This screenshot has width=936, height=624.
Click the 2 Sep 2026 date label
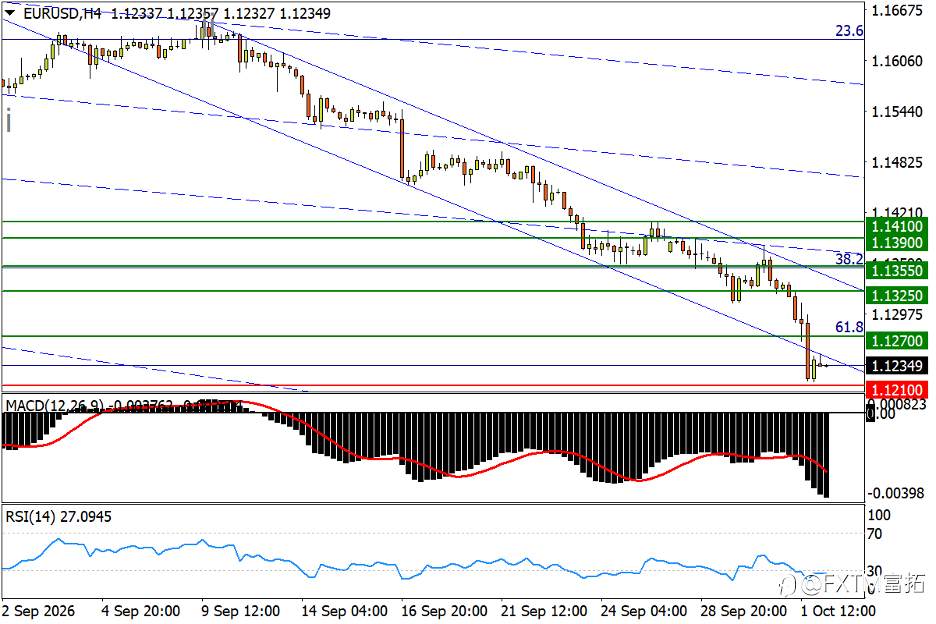(x=39, y=611)
